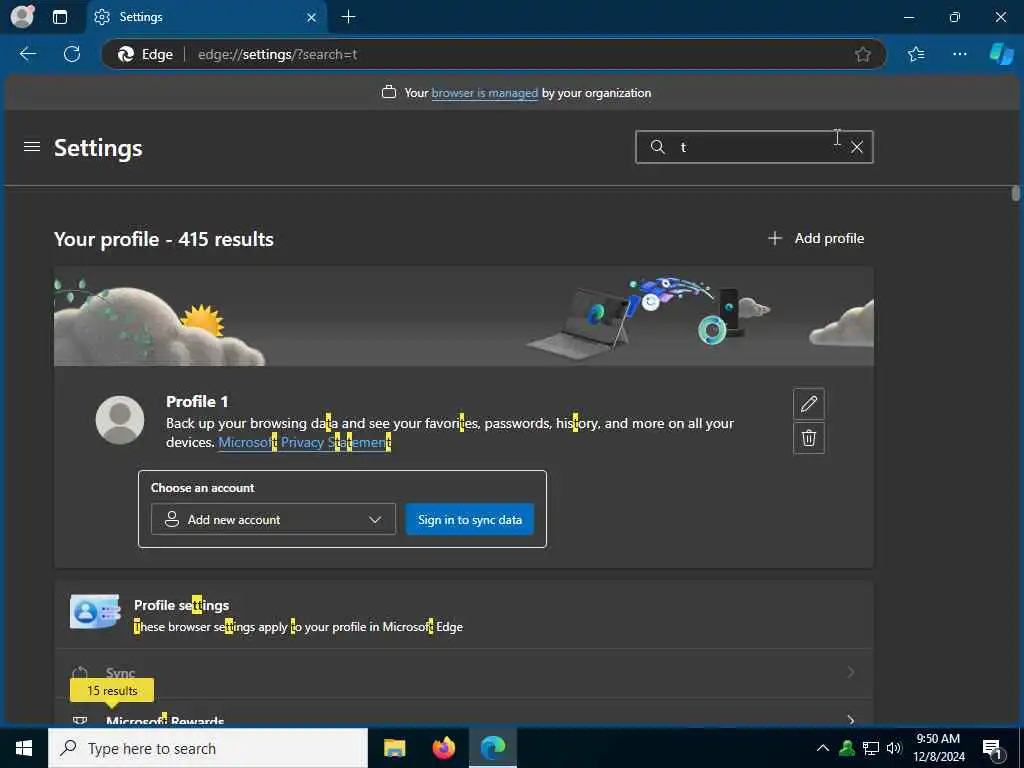Click the 'Your profile - 415 results' heading
This screenshot has width=1024, height=768.
tap(164, 239)
